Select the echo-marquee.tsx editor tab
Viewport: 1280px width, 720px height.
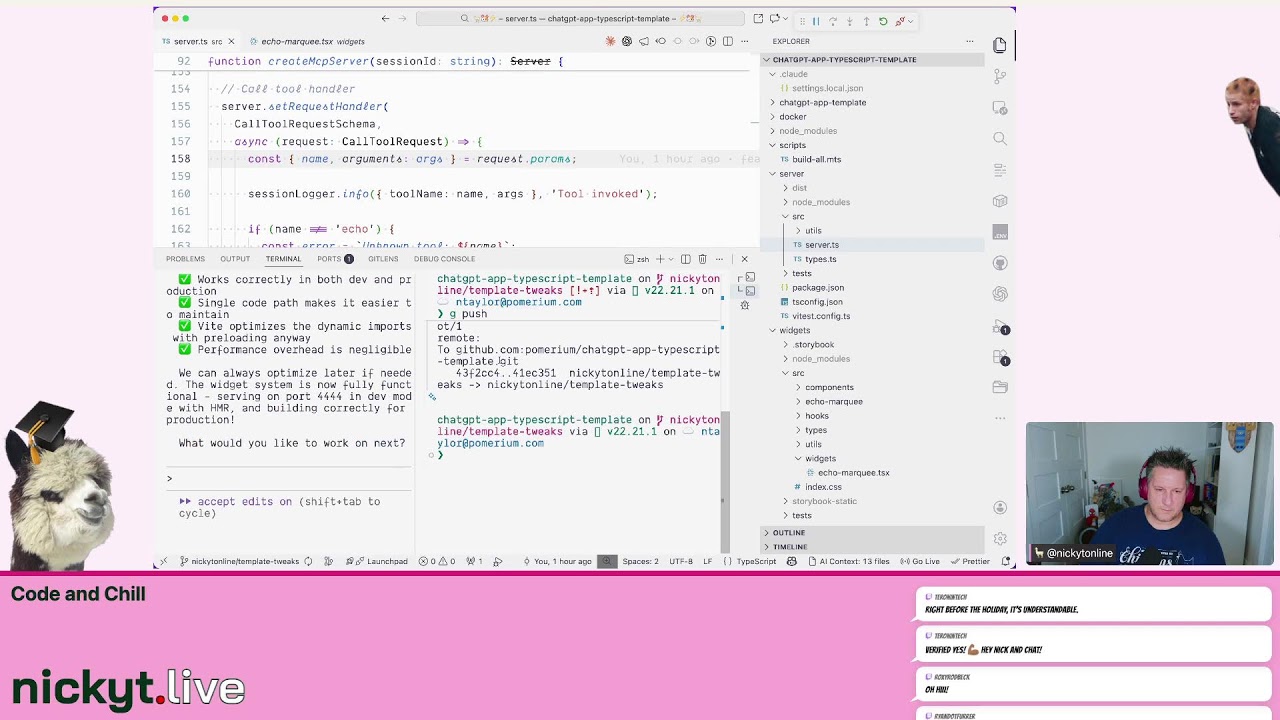[x=312, y=41]
